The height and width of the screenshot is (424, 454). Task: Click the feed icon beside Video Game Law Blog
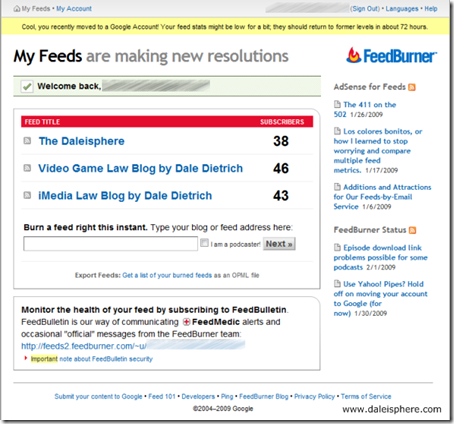(x=27, y=168)
